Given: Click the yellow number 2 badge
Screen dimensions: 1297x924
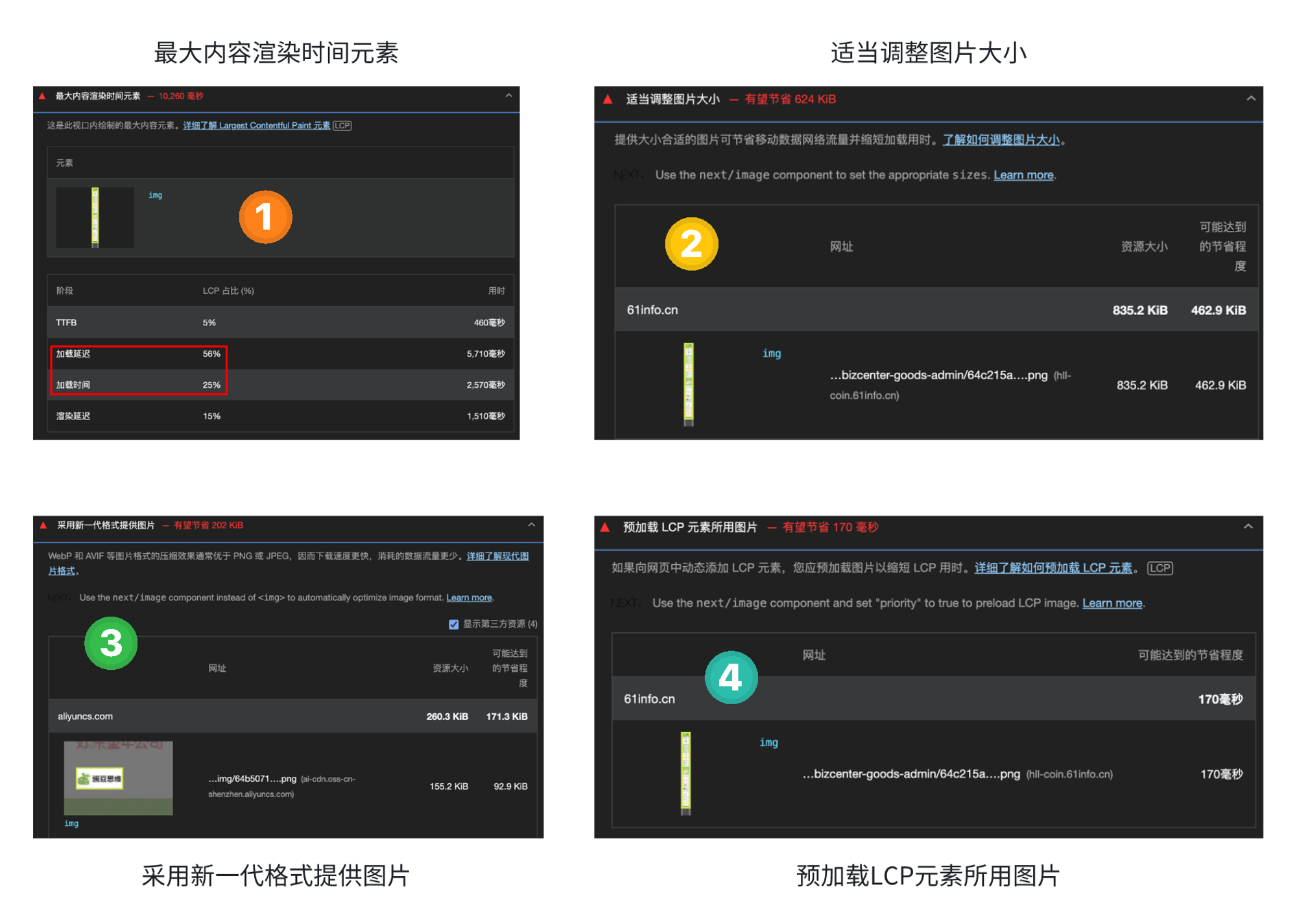Looking at the screenshot, I should (691, 244).
